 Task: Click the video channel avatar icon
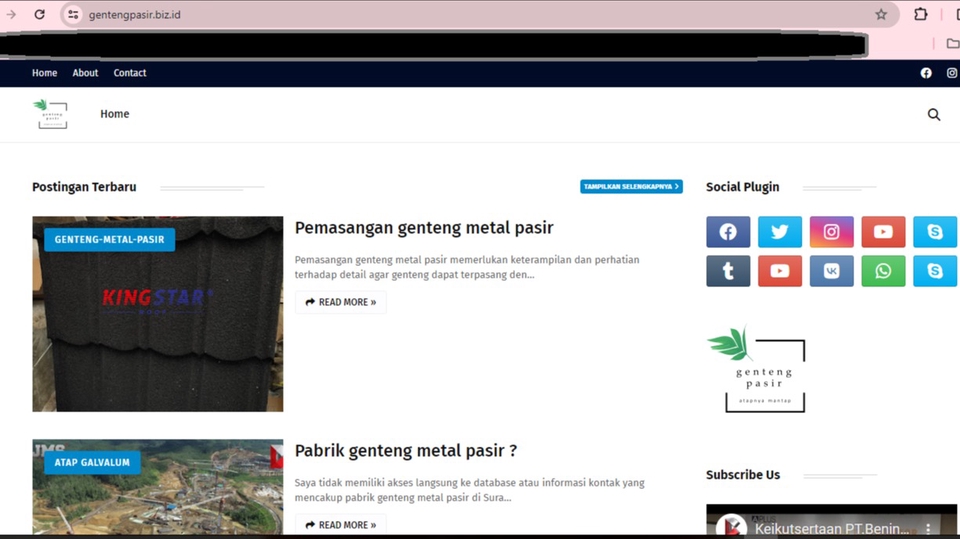pyautogui.click(x=731, y=527)
